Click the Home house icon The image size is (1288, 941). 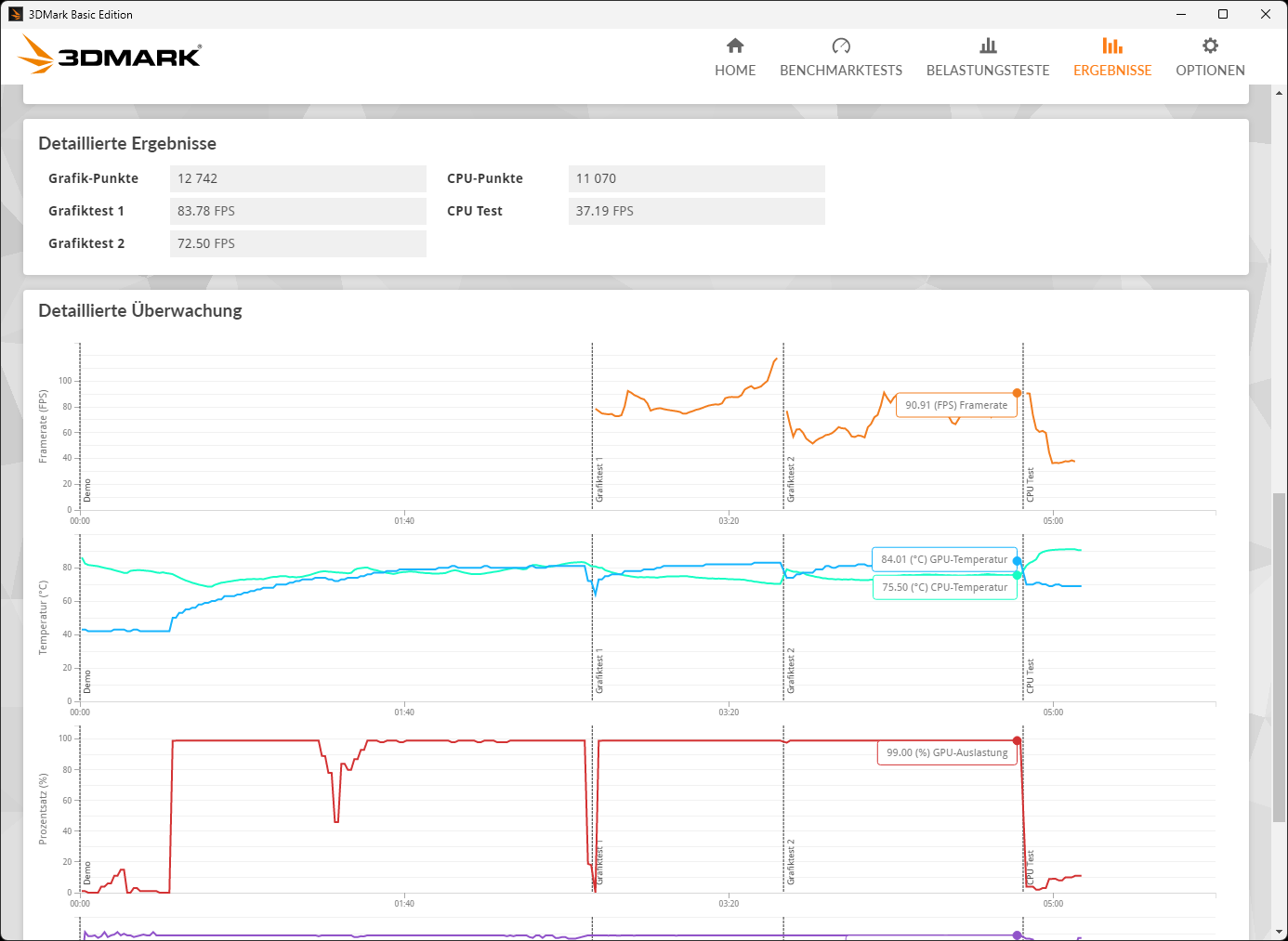735,46
